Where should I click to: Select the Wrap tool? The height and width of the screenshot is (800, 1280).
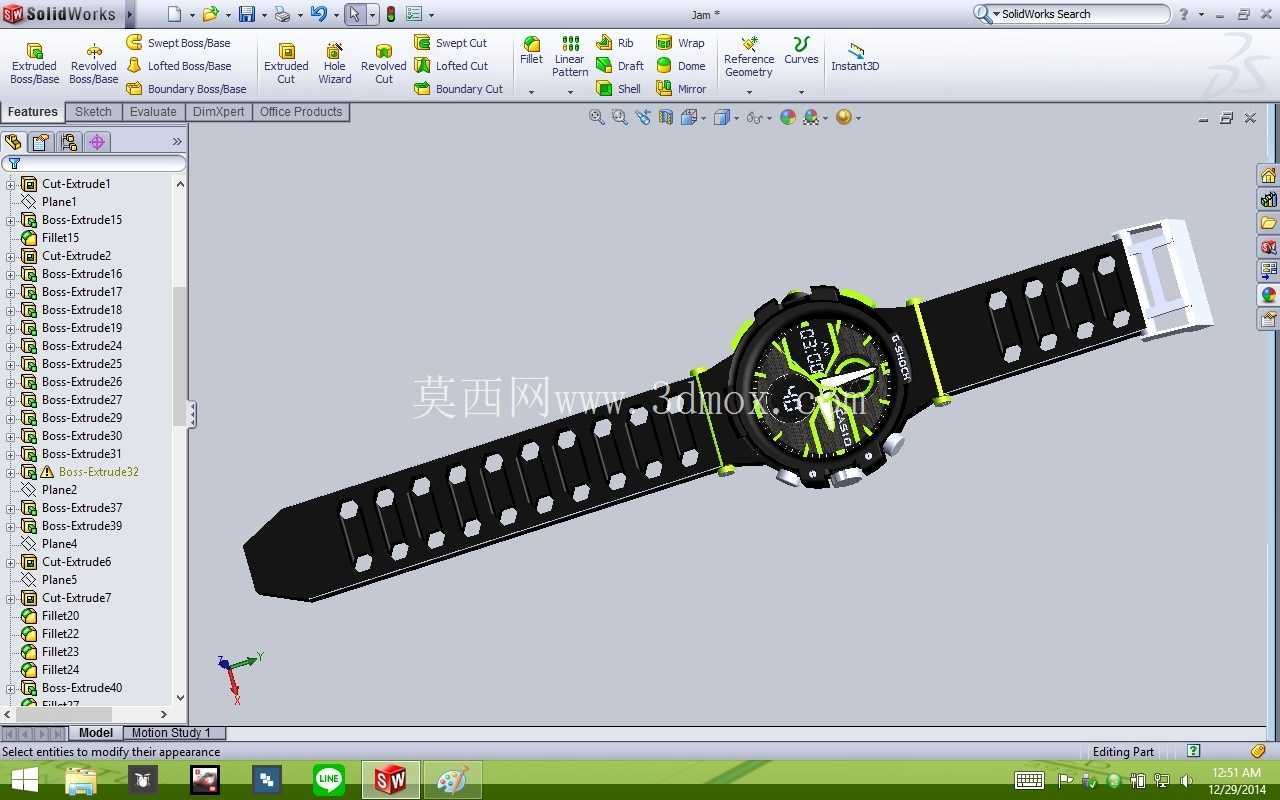(681, 43)
